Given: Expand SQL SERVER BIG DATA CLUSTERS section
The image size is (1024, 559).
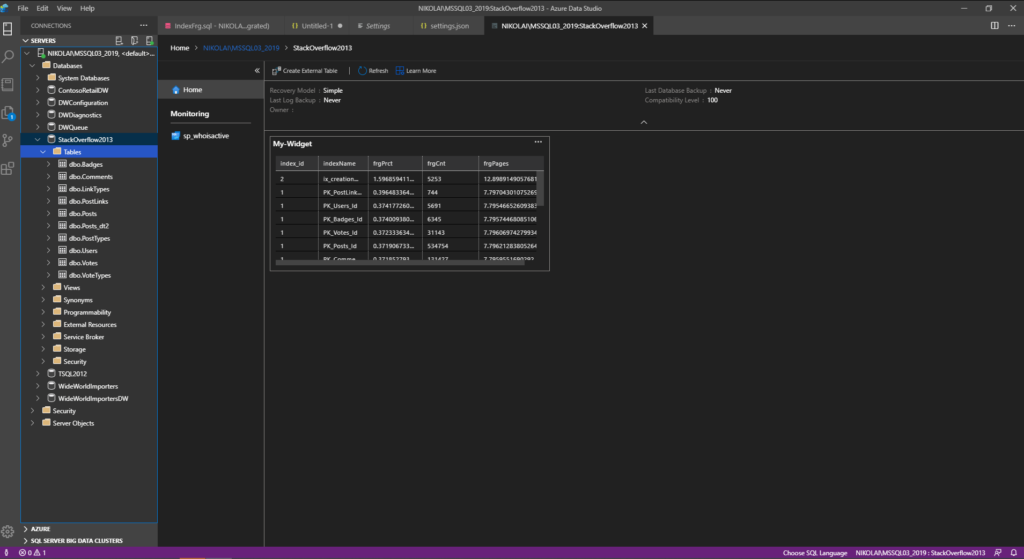Looking at the screenshot, I should tap(25, 541).
